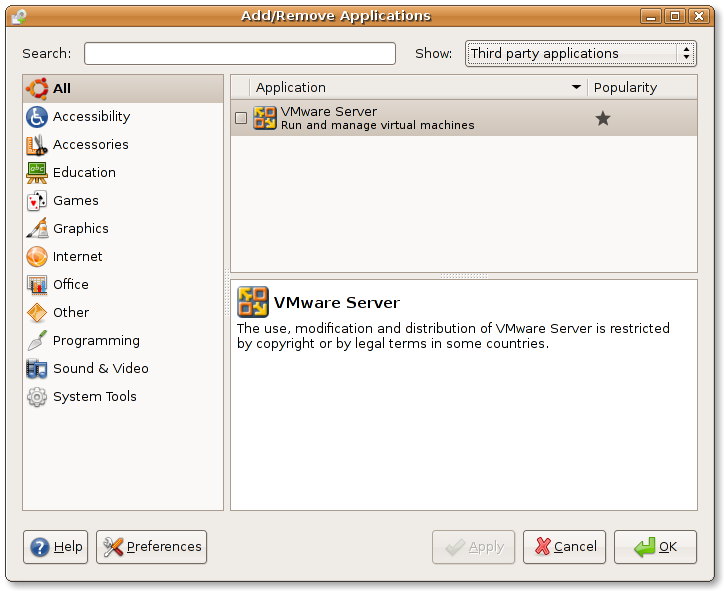Open Preferences
724x591 pixels.
[151, 547]
